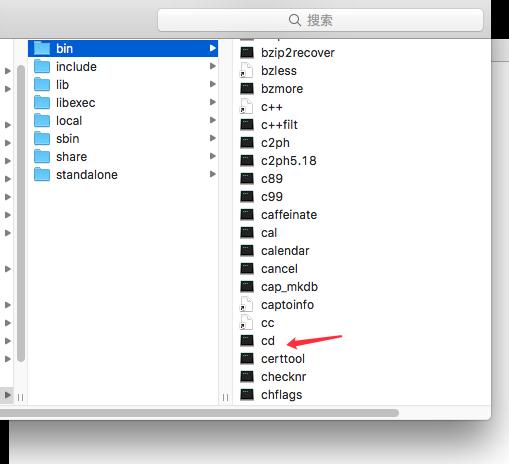Click the calendar executable icon
Viewport: 509px width, 464px height.
(247, 250)
